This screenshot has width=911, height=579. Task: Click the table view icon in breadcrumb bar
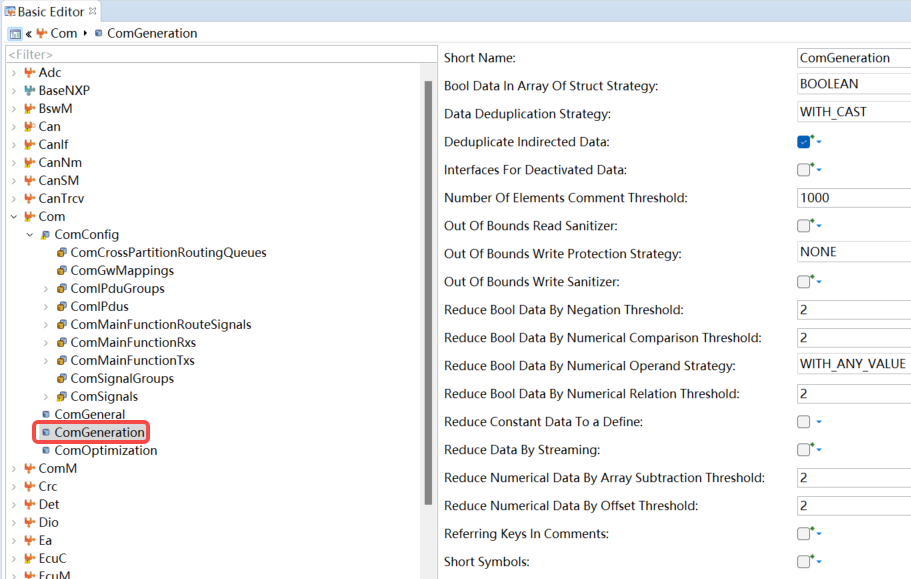coord(15,34)
